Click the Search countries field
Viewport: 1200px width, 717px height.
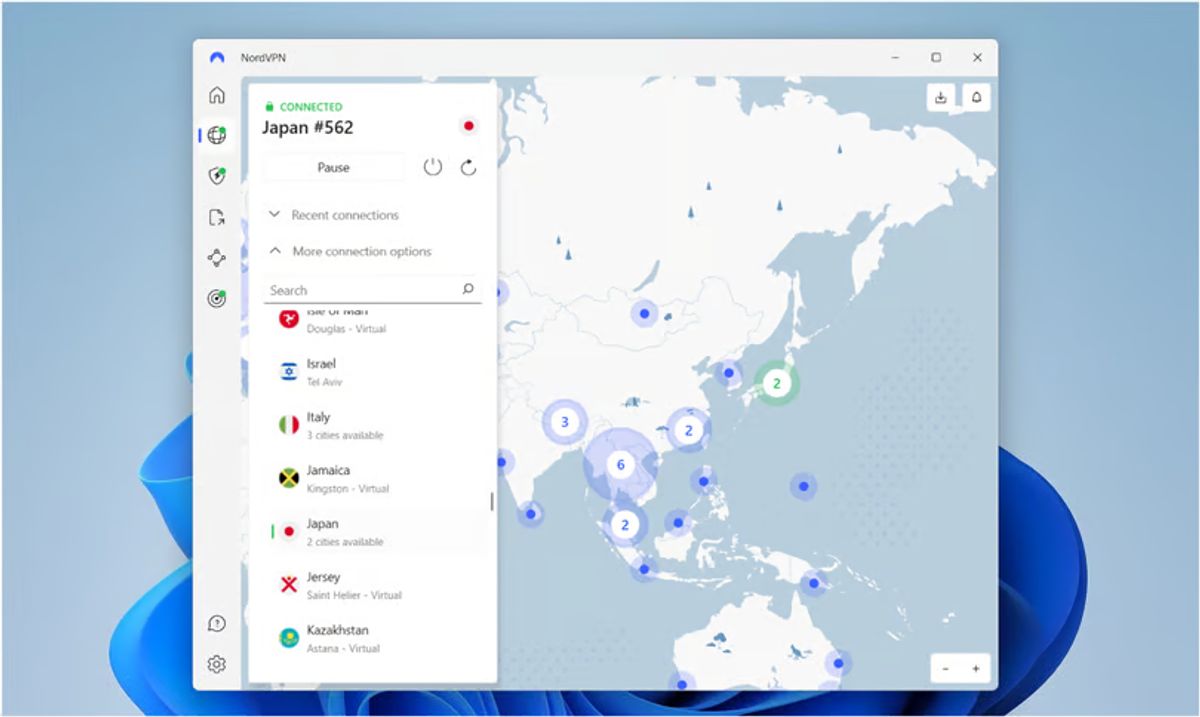tap(372, 290)
